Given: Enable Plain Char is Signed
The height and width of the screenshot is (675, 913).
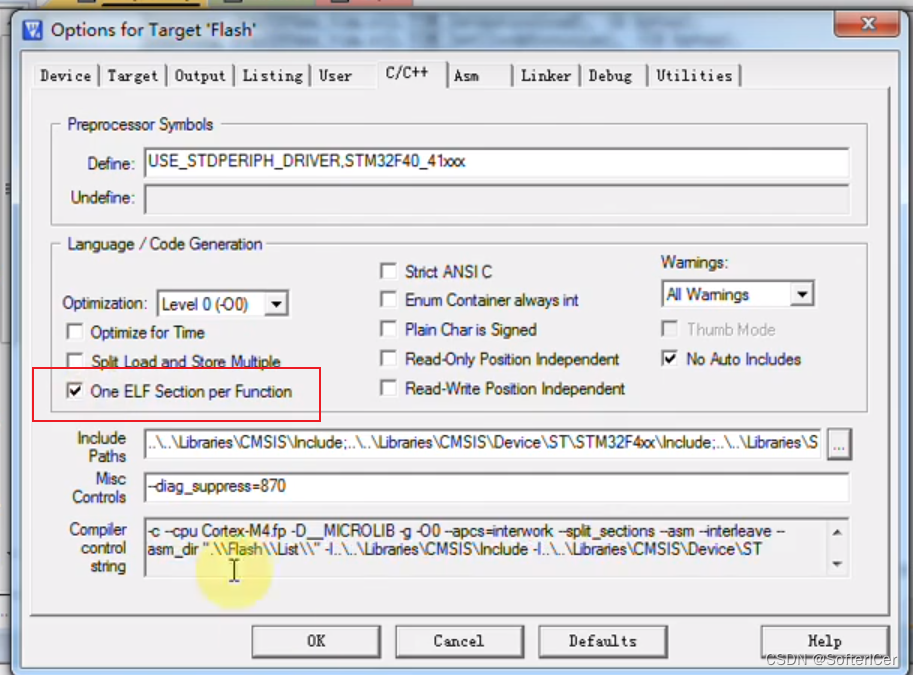Looking at the screenshot, I should pyautogui.click(x=388, y=329).
